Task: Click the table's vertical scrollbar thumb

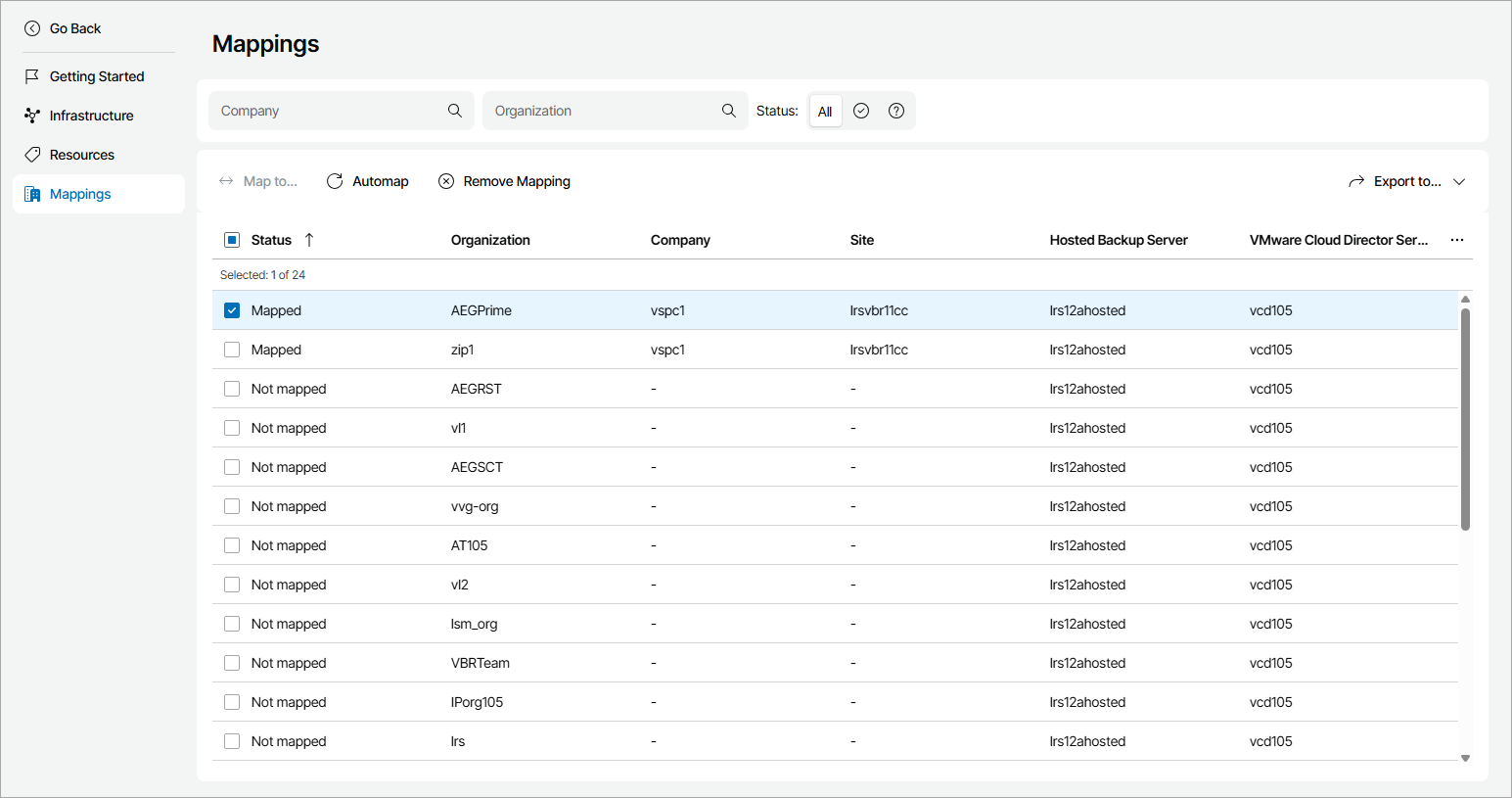Action: (1465, 419)
